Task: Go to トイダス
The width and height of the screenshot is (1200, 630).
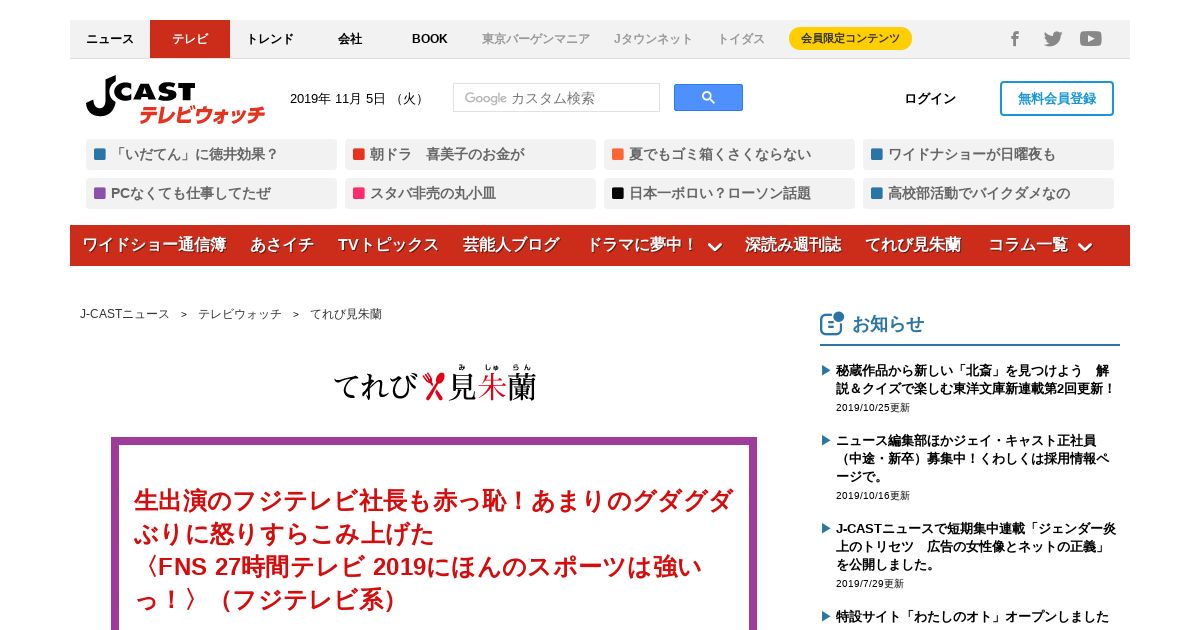Action: click(741, 39)
